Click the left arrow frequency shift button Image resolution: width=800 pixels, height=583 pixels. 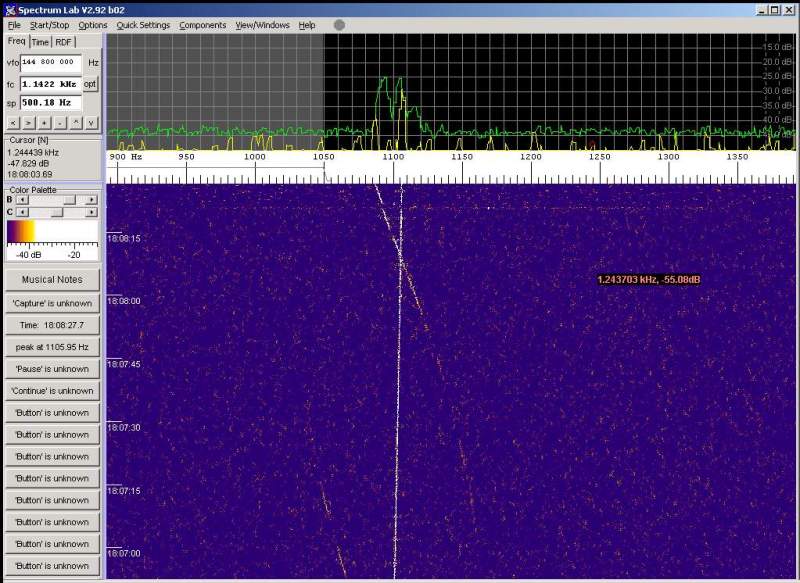coord(13,123)
